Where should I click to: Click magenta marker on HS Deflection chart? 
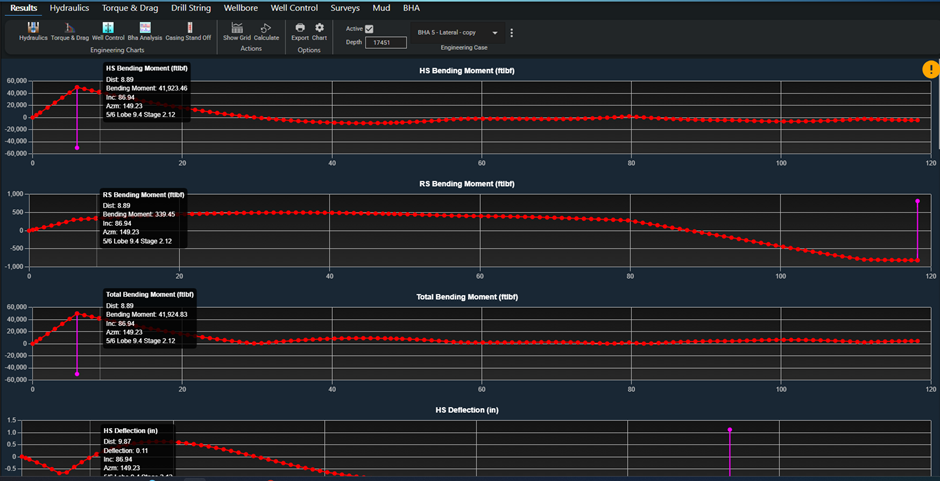[730, 430]
